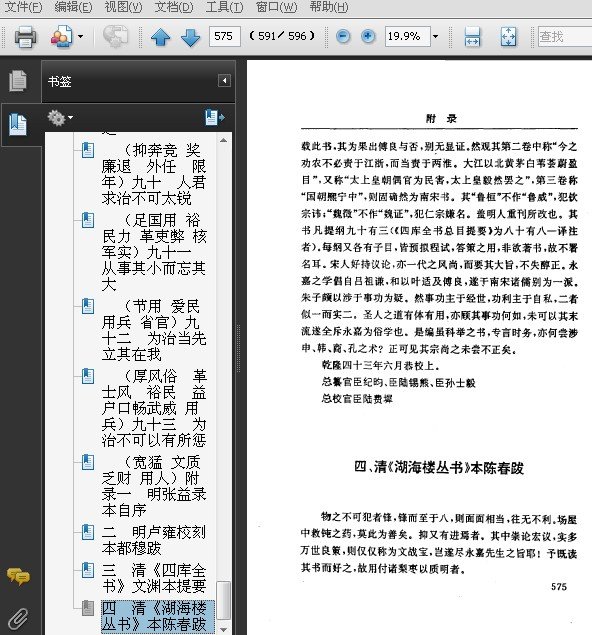Open the 窗口(W) menu
592x635 pixels.
[x=277, y=7]
